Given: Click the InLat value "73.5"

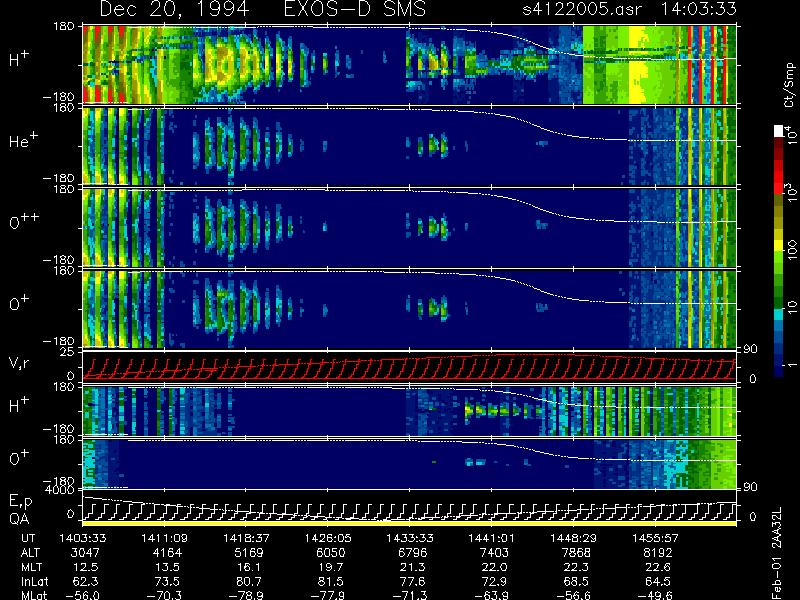Looking at the screenshot, I should click(x=169, y=581).
